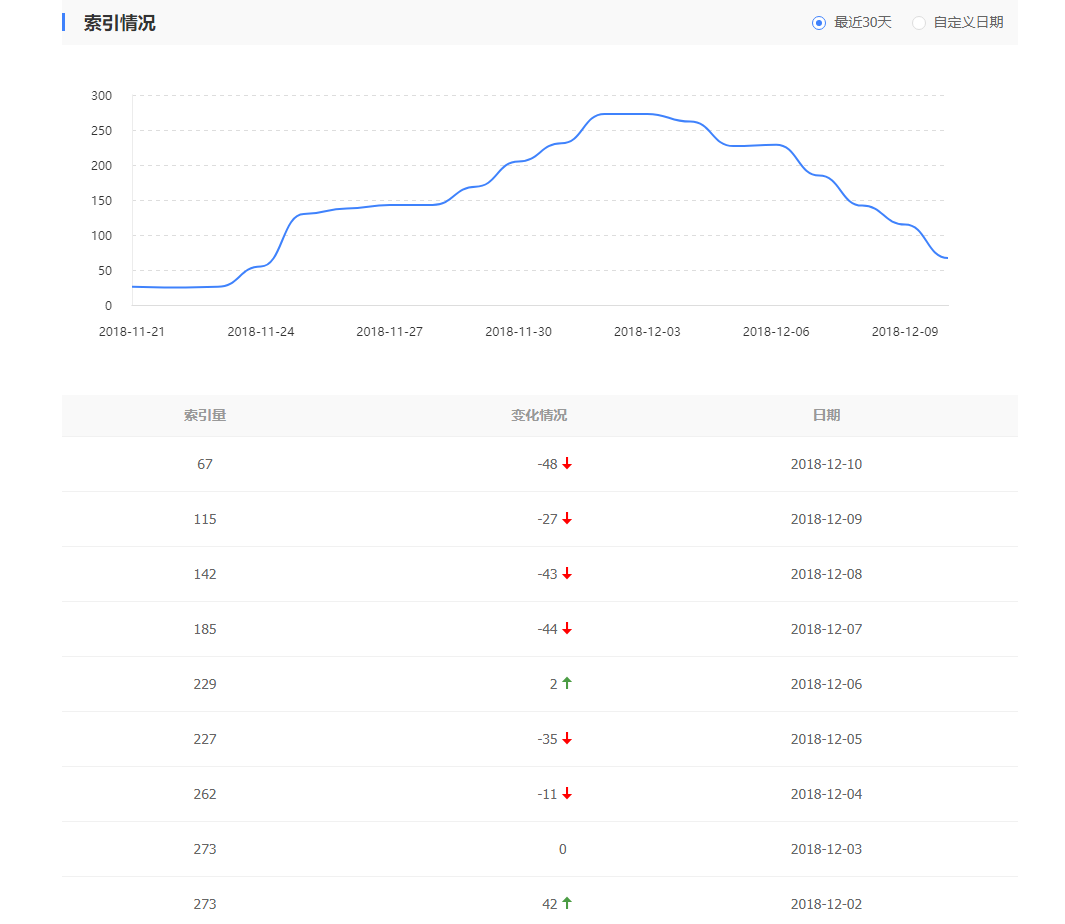Select the 自定义日期 radio option
Screen dimensions: 1065x924
click(919, 23)
